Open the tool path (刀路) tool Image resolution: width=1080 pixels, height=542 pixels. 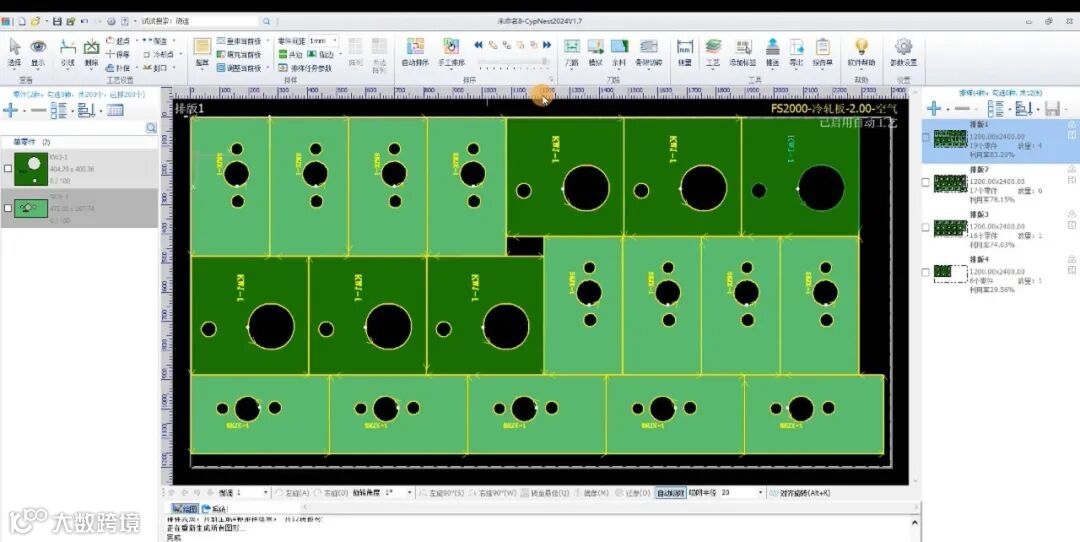572,52
